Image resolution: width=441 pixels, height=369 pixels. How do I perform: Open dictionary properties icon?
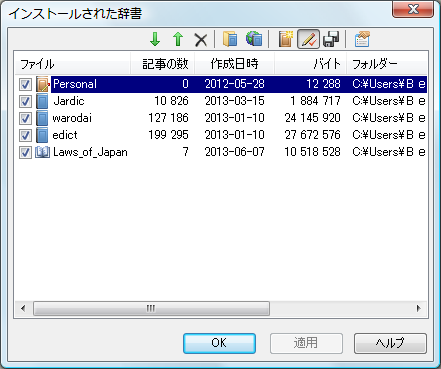pos(362,39)
